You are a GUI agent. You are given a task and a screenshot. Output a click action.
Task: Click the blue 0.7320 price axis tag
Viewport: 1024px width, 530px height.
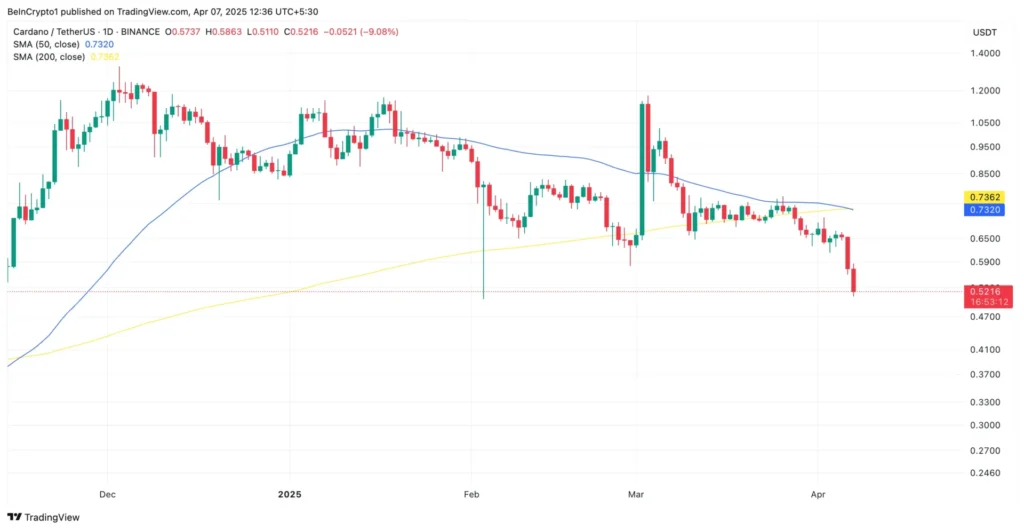tap(985, 210)
